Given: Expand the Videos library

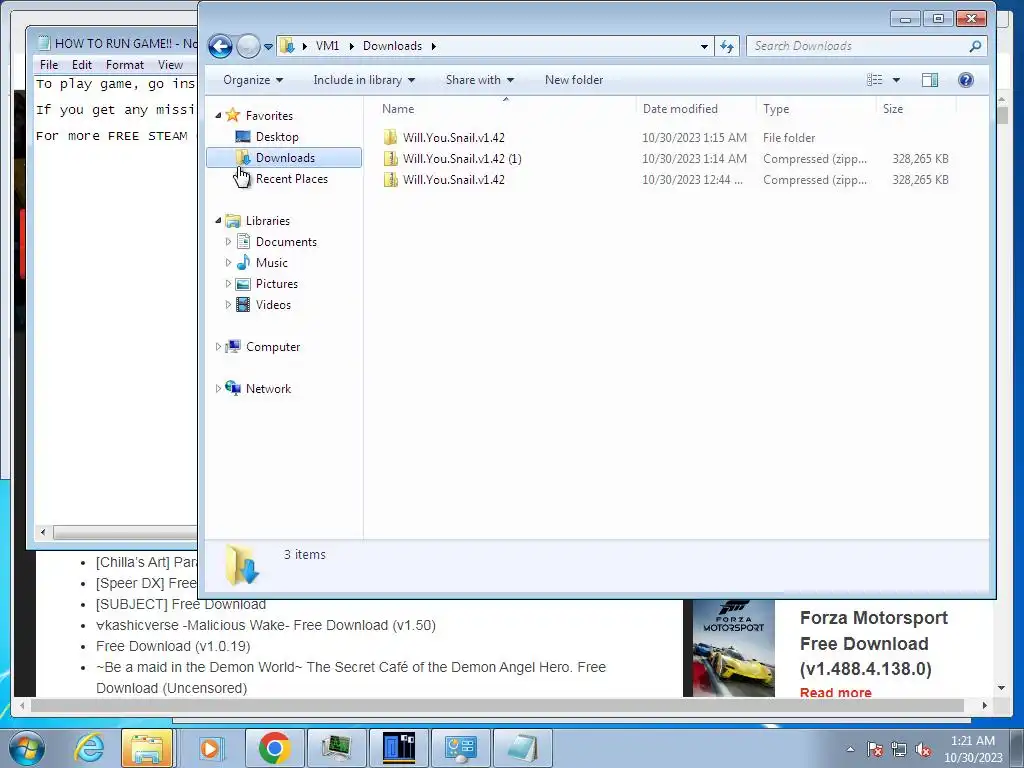Looking at the screenshot, I should tap(228, 304).
